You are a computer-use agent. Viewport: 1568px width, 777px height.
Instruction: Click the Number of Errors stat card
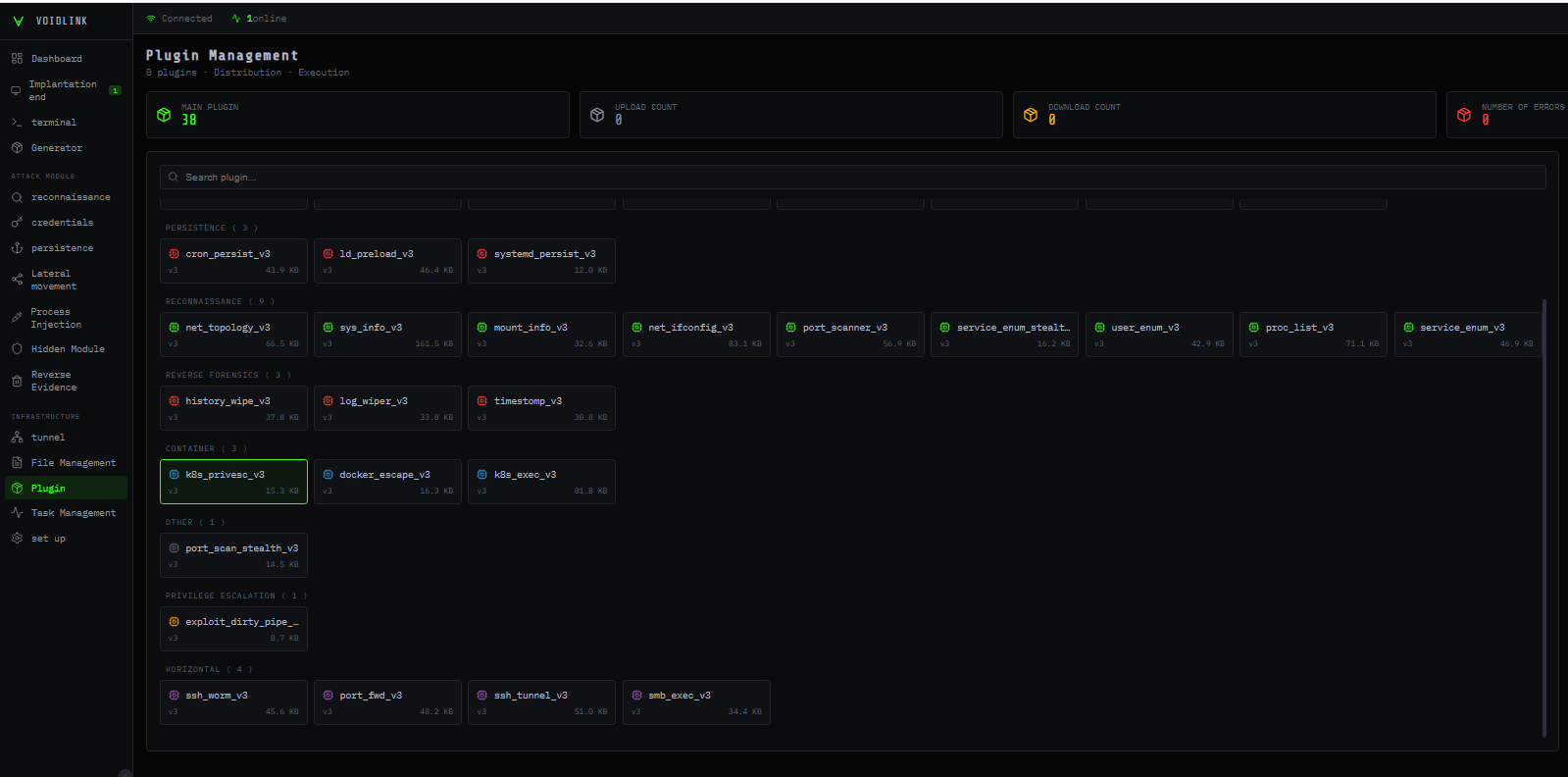click(1508, 115)
